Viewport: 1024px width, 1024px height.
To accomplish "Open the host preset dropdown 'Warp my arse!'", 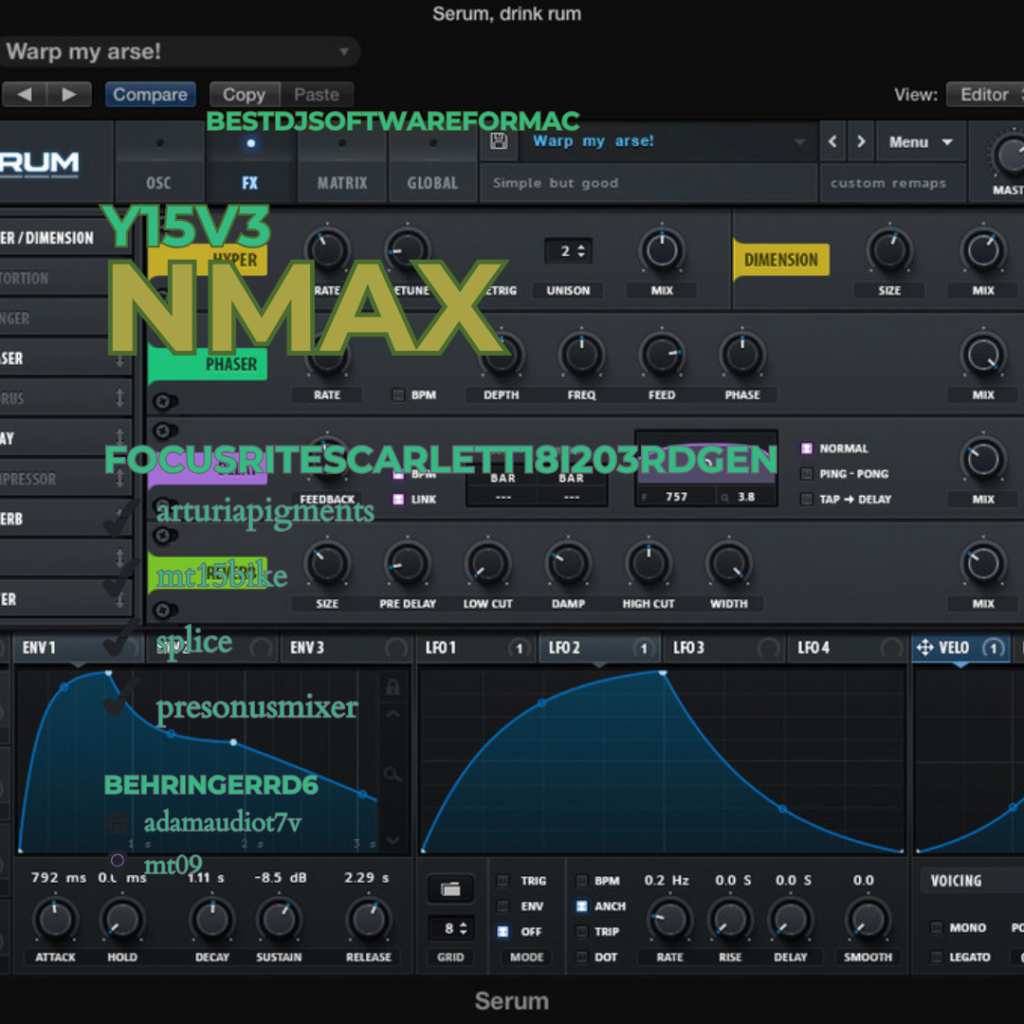I will click(178, 52).
